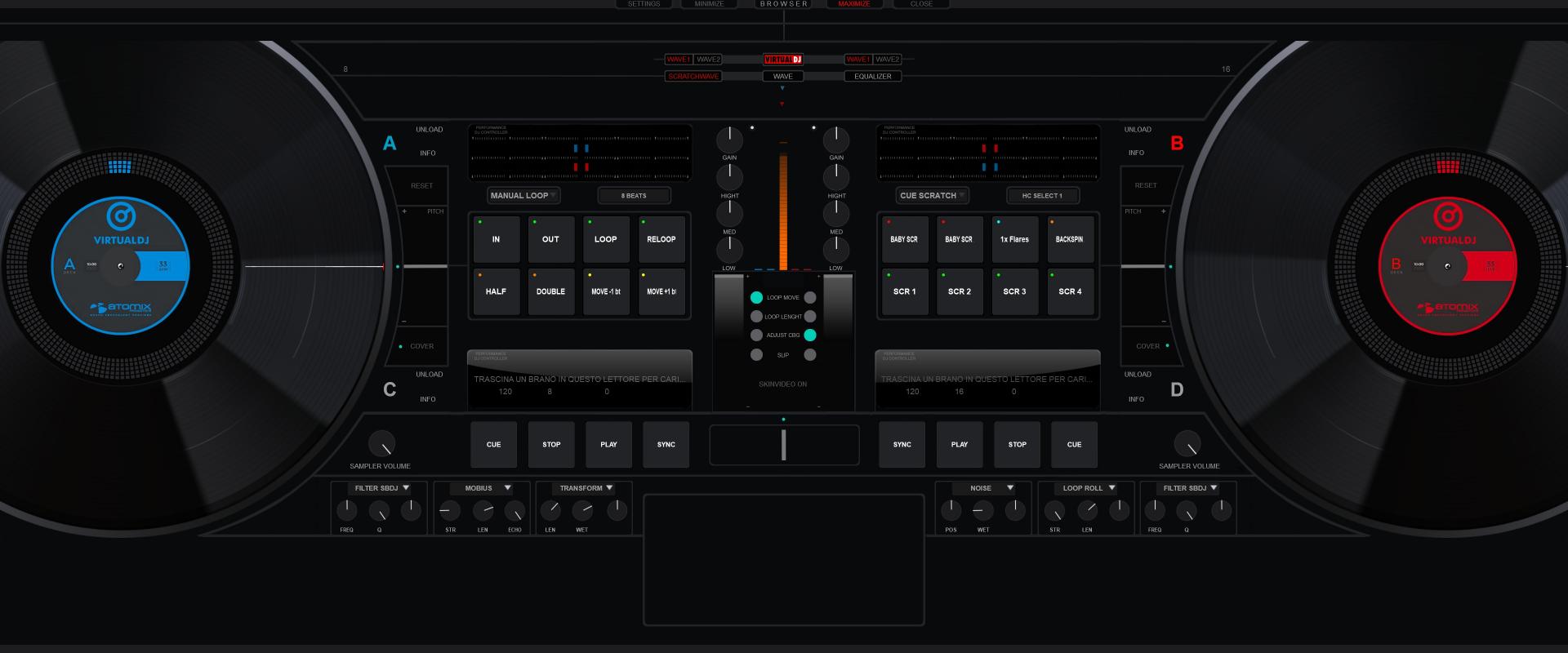Click the SCR 3 pad
Screen dimensions: 1568x653
pos(1014,291)
